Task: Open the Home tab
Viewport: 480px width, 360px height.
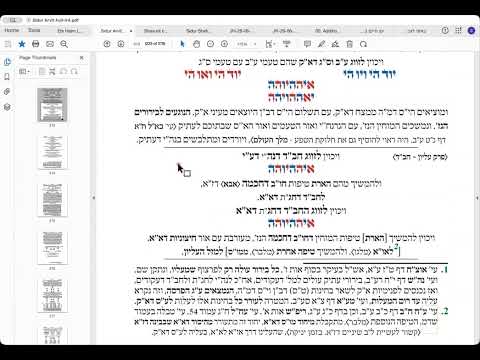Action: 12,30
